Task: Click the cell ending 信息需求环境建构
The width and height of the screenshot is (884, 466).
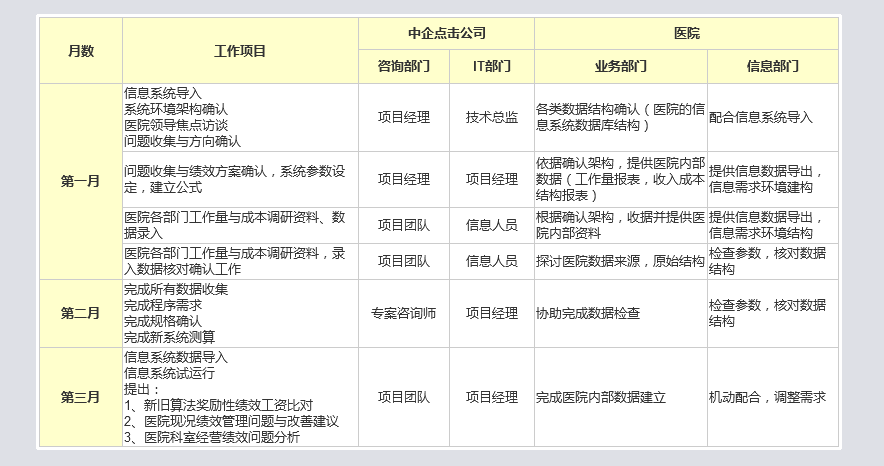Action: [x=773, y=179]
